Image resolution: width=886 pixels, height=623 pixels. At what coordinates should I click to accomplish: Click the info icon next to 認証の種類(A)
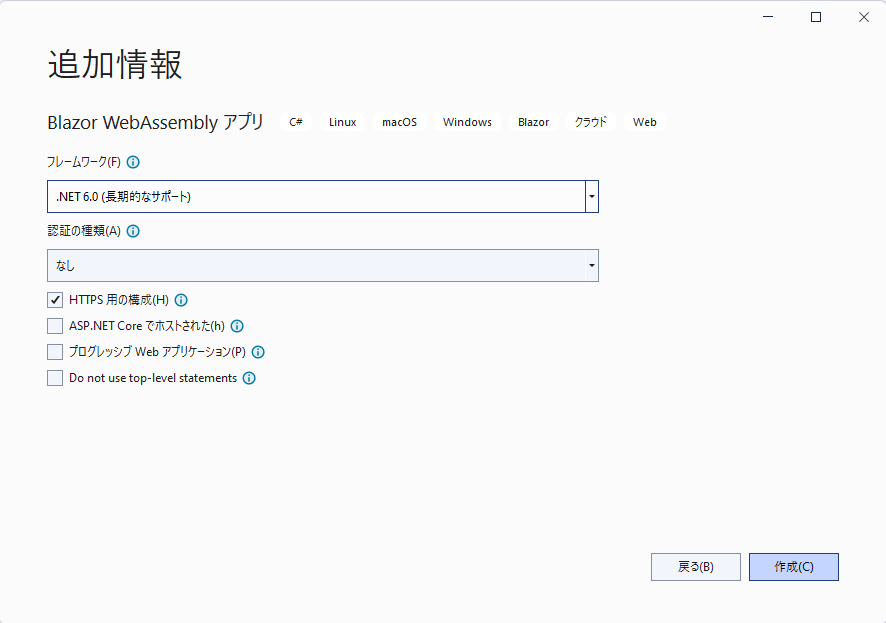(133, 231)
